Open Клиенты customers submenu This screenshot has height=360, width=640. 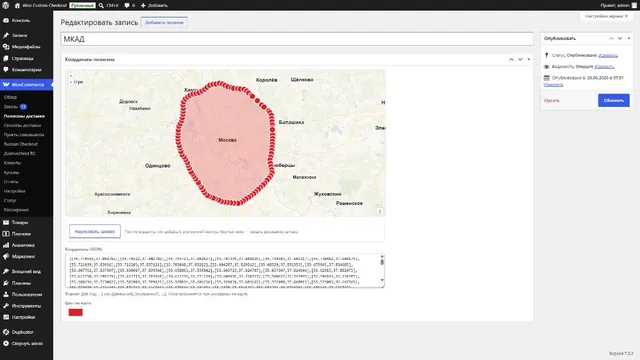click(x=12, y=163)
